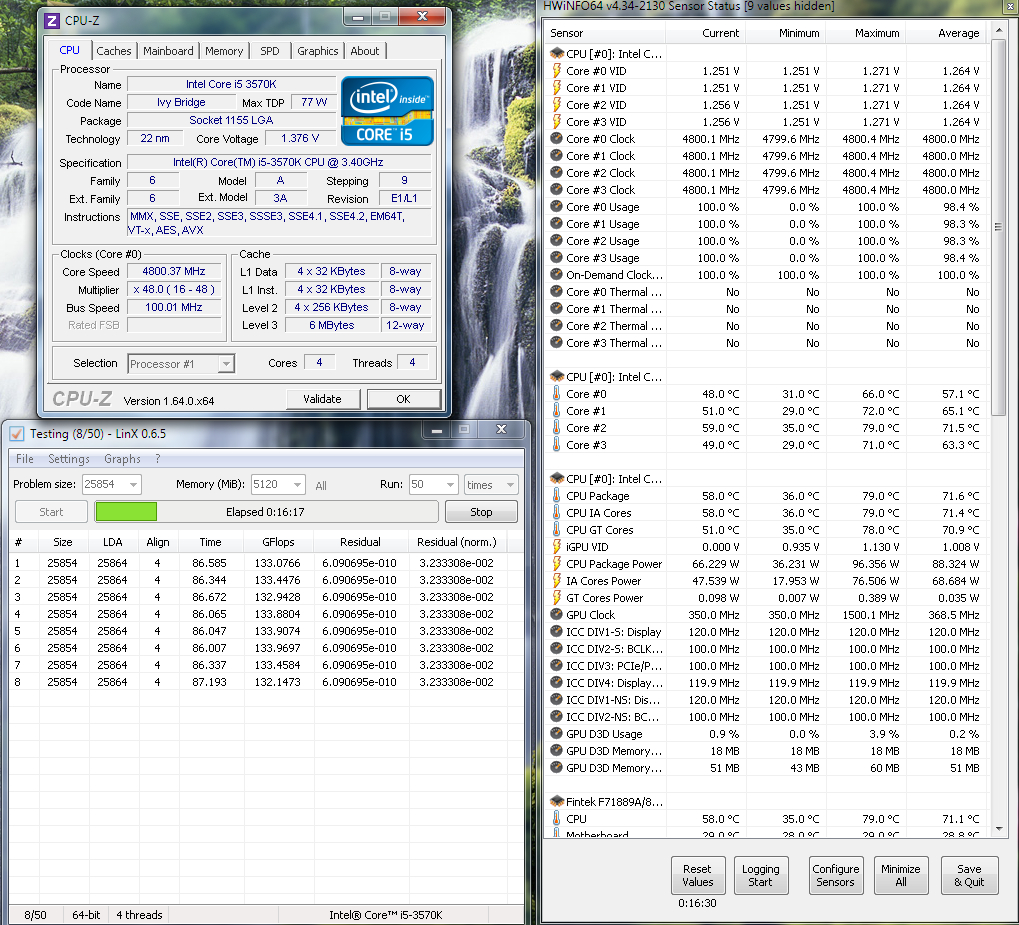Image resolution: width=1019 pixels, height=925 pixels.
Task: Click the Core Voltage value 1.376 V
Action: tap(300, 138)
